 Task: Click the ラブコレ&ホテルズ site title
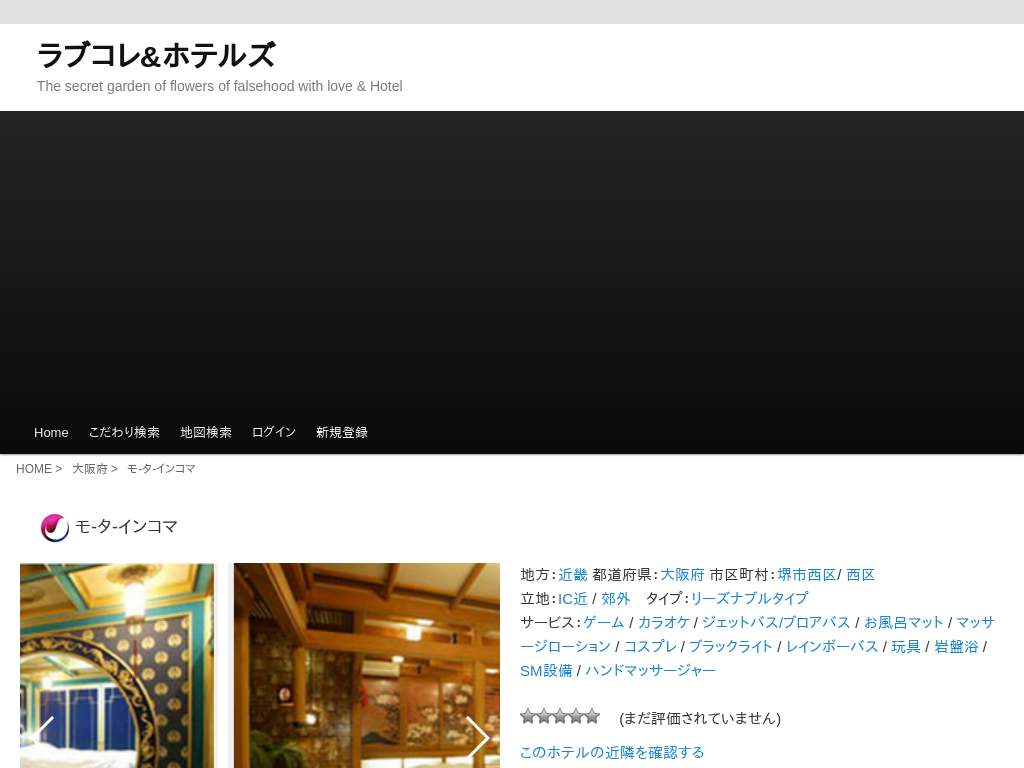(x=156, y=55)
